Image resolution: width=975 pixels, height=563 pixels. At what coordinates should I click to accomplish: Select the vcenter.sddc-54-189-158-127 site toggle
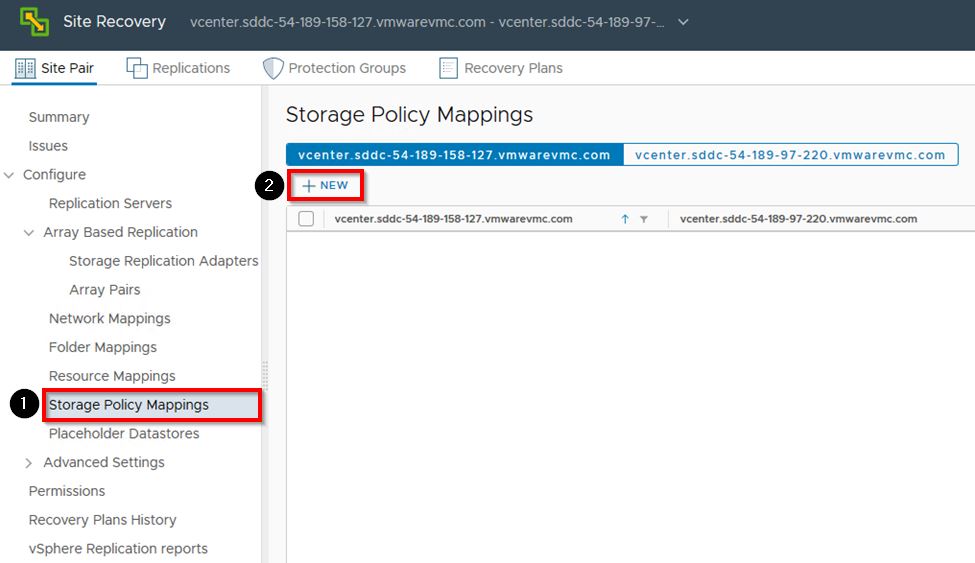[455, 155]
